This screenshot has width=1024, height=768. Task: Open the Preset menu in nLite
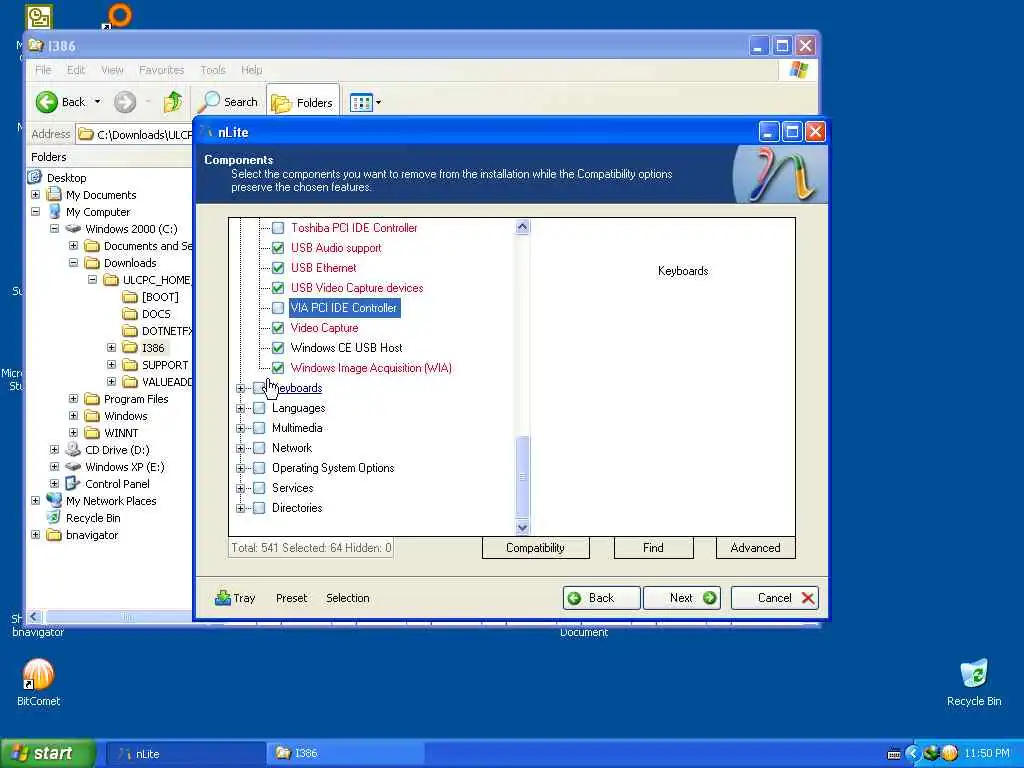291,598
